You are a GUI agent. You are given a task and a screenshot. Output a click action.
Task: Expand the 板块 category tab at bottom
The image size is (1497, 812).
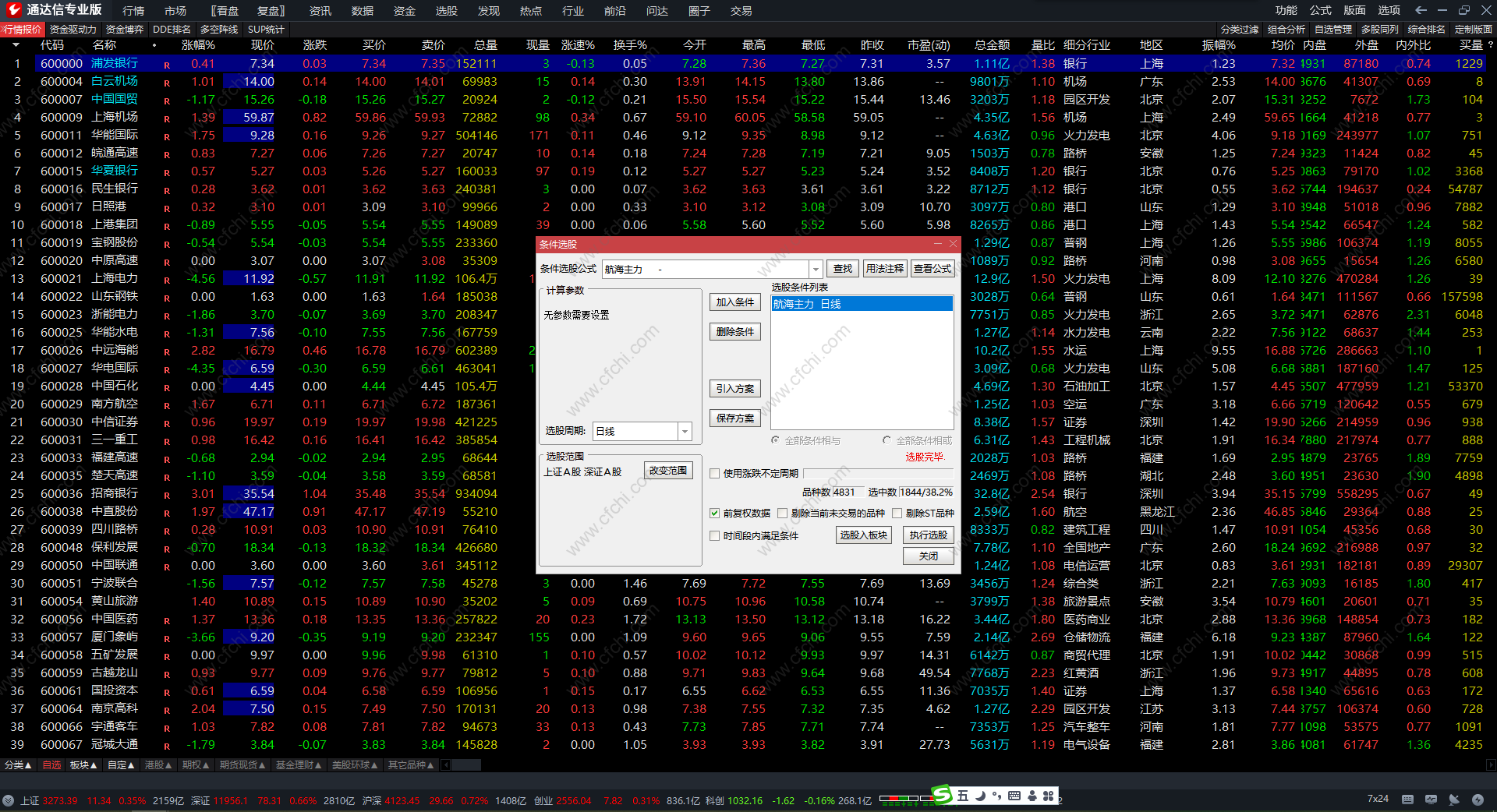point(83,765)
